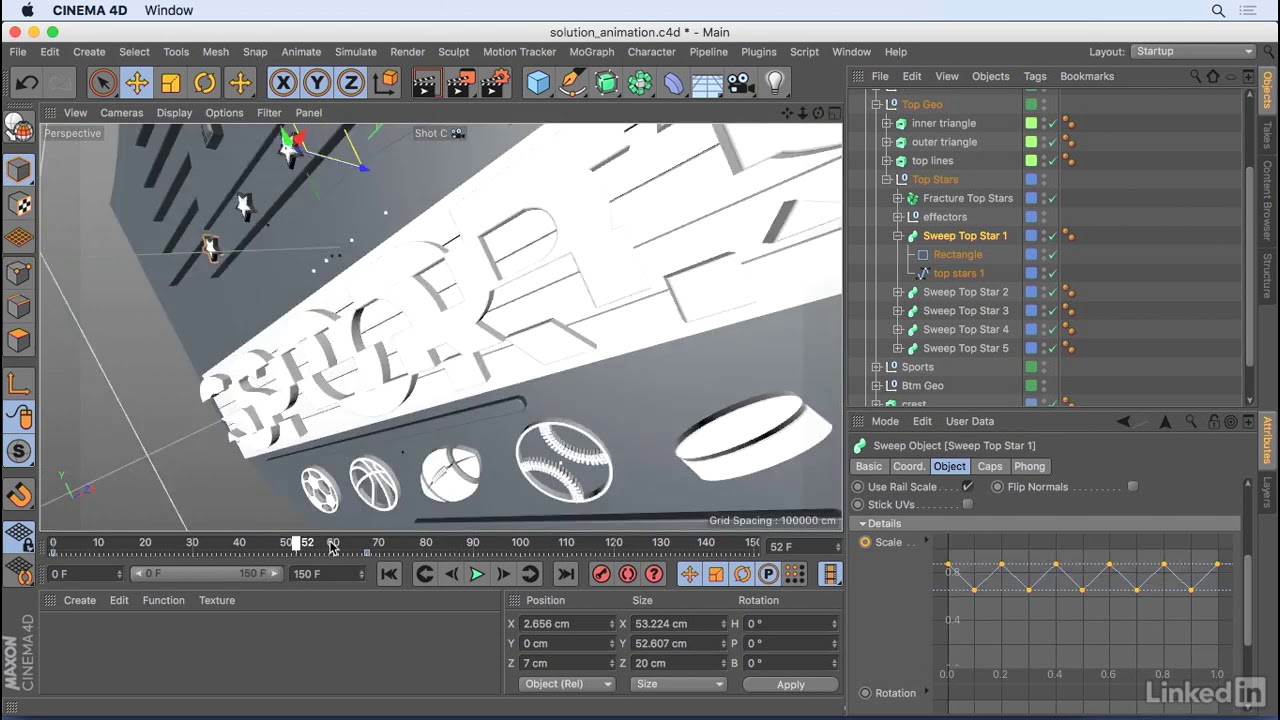Open the spline Pen tool
Image resolution: width=1280 pixels, height=720 pixels.
point(573,83)
